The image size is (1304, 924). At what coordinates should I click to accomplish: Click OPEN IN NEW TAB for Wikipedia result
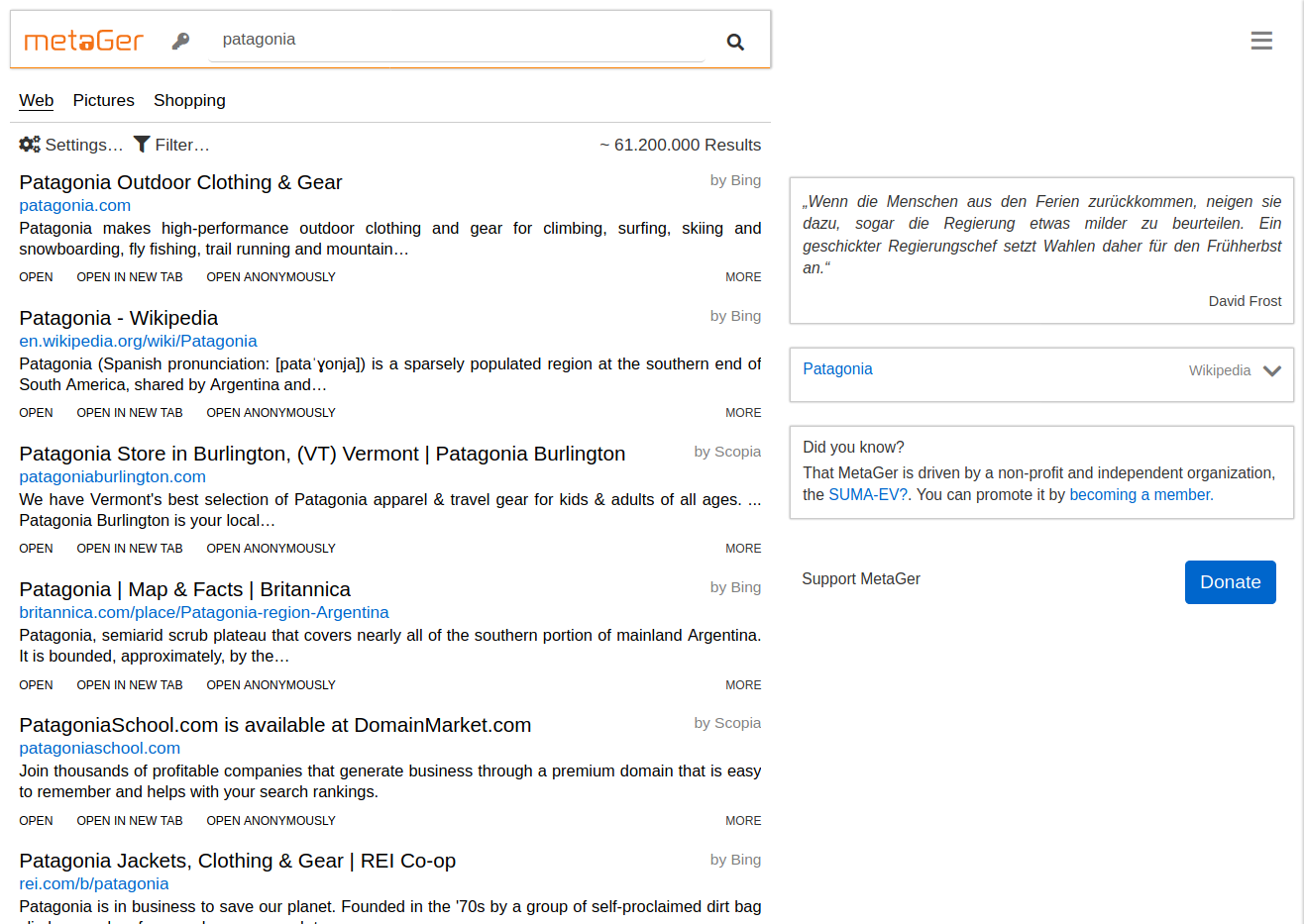[130, 413]
